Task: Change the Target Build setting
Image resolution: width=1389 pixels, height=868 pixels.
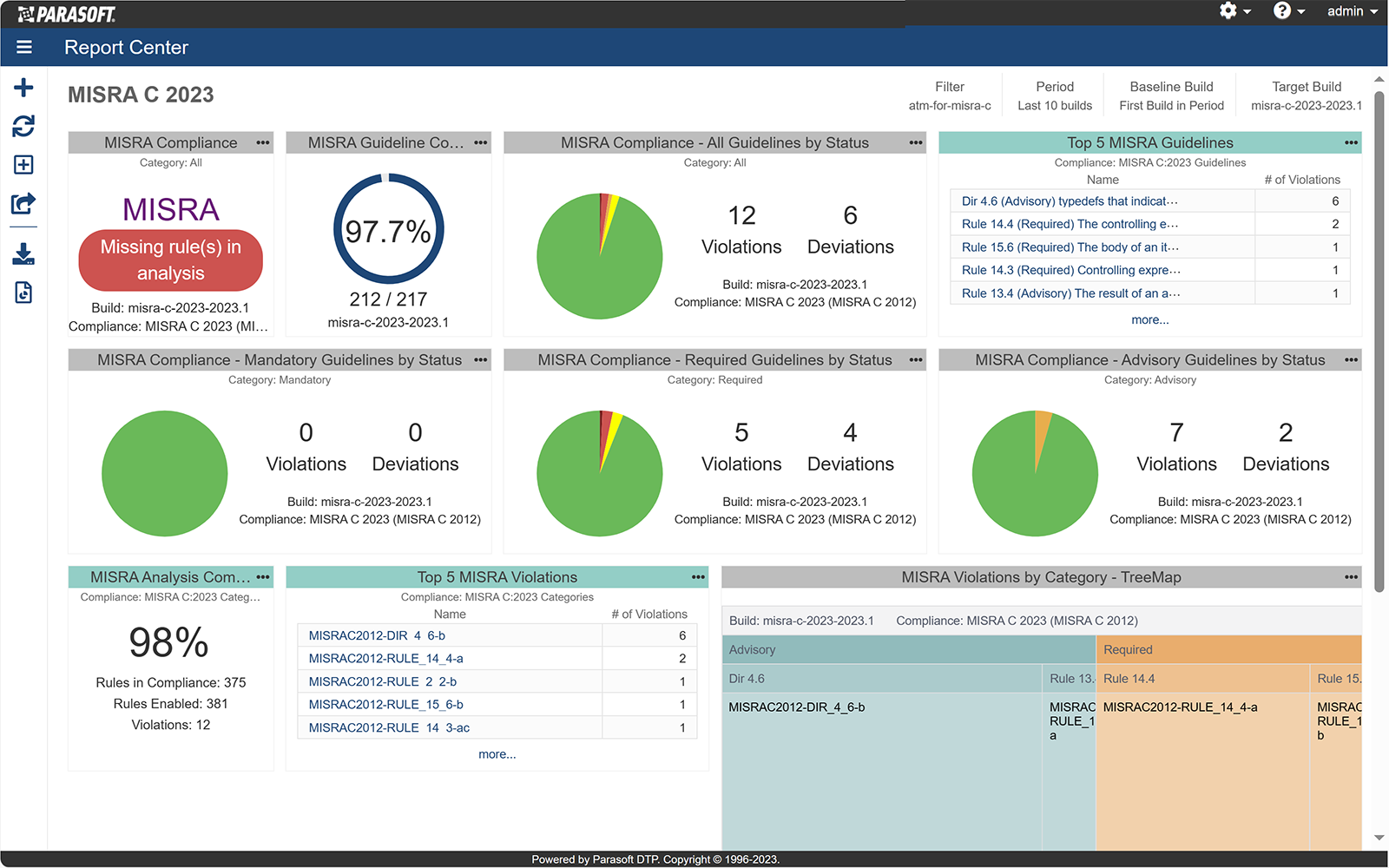Action: pos(1307,96)
